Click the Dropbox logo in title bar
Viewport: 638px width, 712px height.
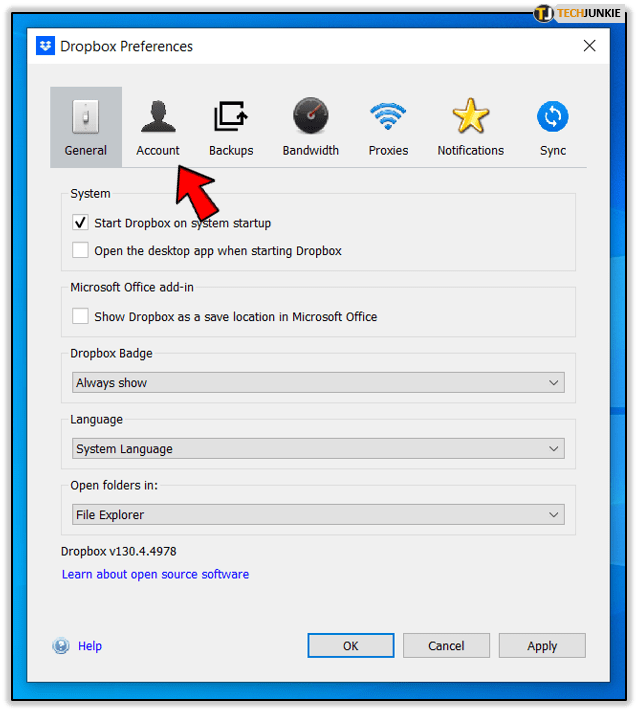pos(45,45)
